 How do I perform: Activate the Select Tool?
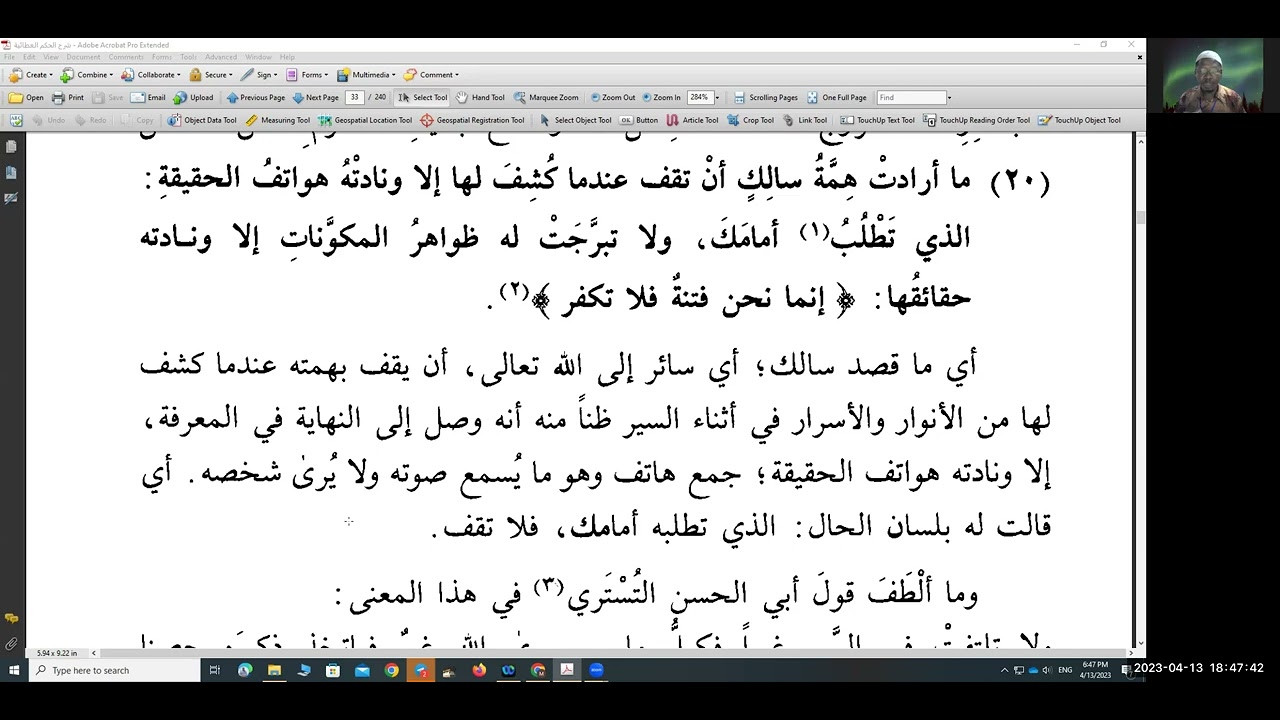coord(423,97)
